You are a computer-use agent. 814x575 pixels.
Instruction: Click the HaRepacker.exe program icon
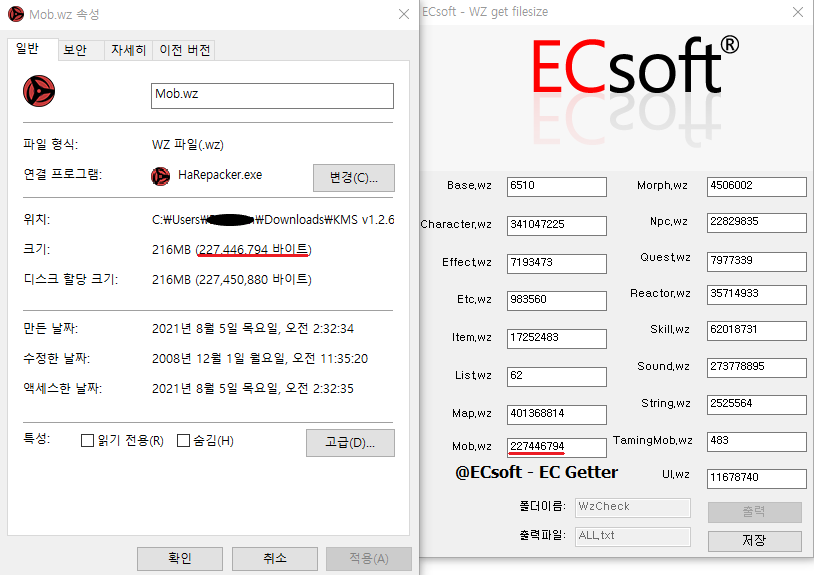(160, 175)
